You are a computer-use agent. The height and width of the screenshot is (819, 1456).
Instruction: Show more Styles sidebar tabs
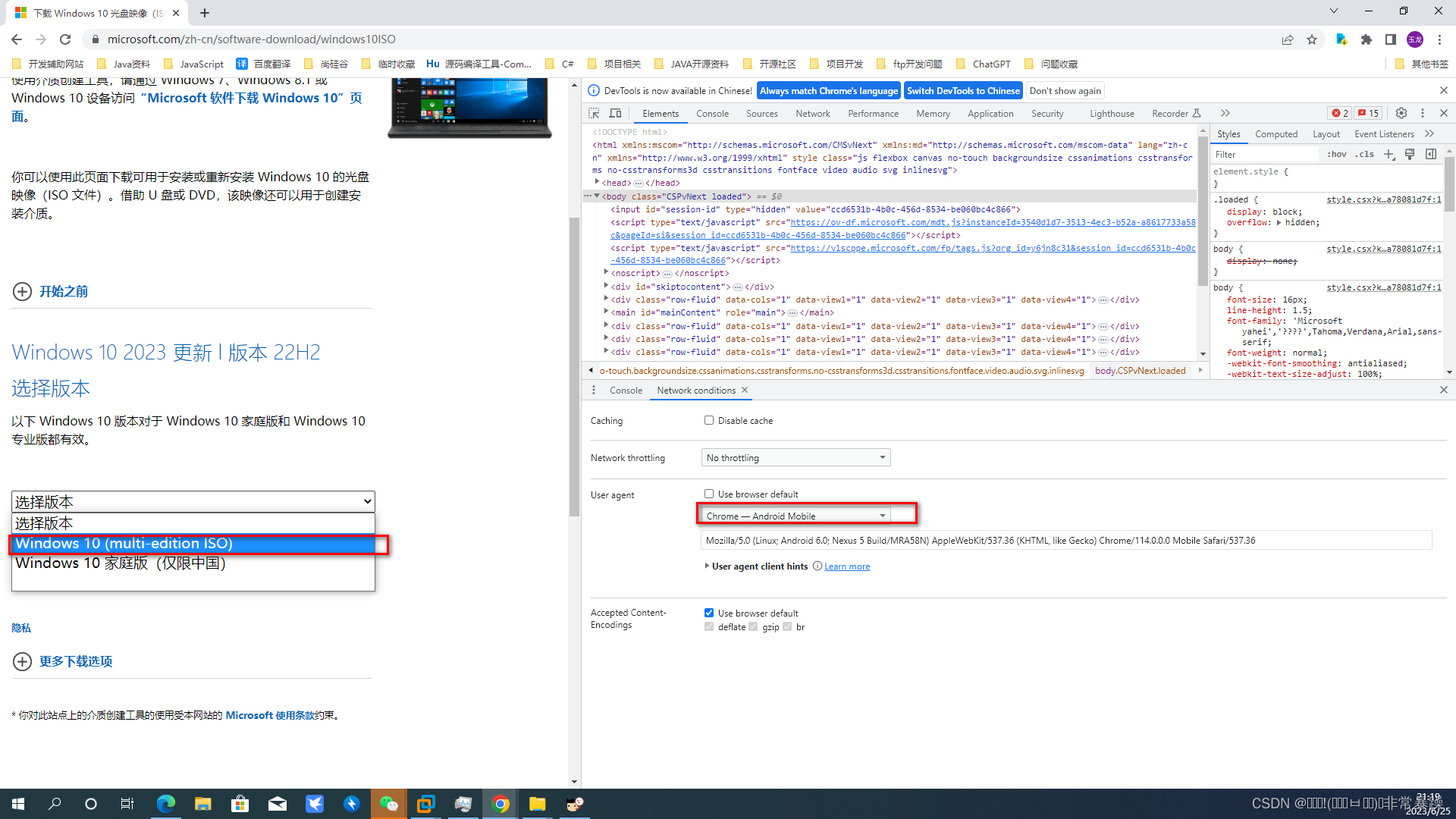tap(1429, 133)
